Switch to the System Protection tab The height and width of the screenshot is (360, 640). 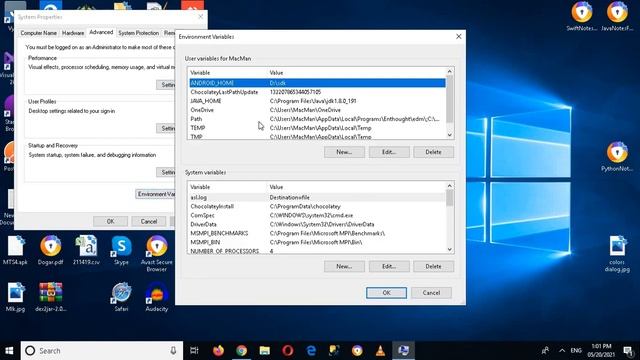138,33
